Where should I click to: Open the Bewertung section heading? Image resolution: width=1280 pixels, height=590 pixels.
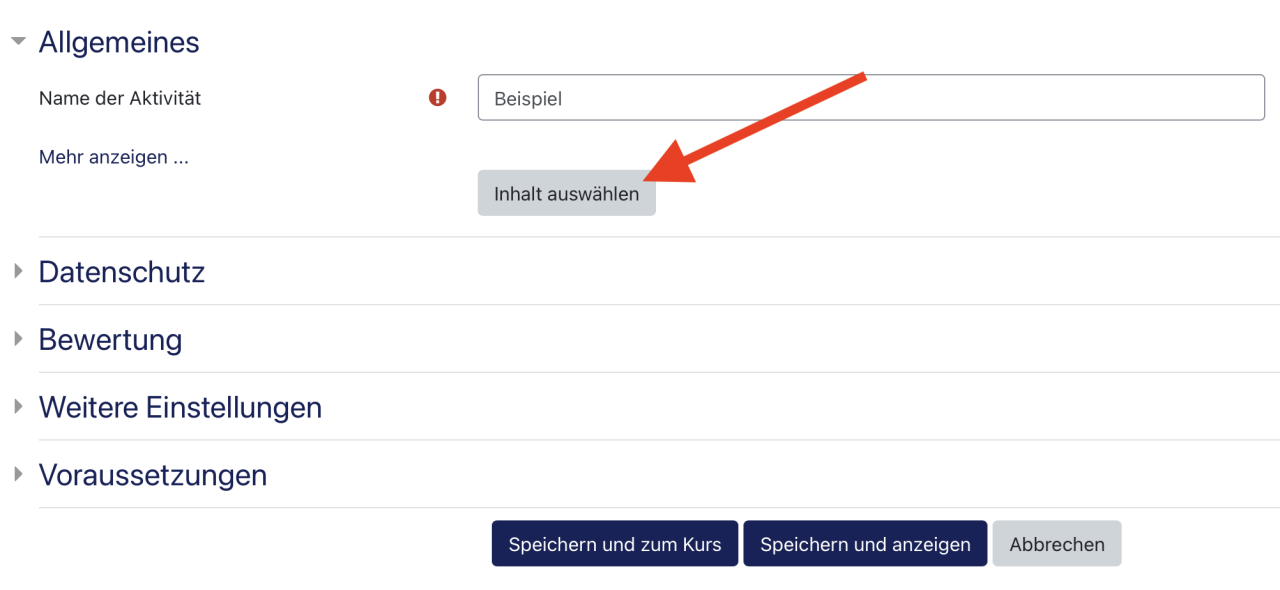coord(110,340)
